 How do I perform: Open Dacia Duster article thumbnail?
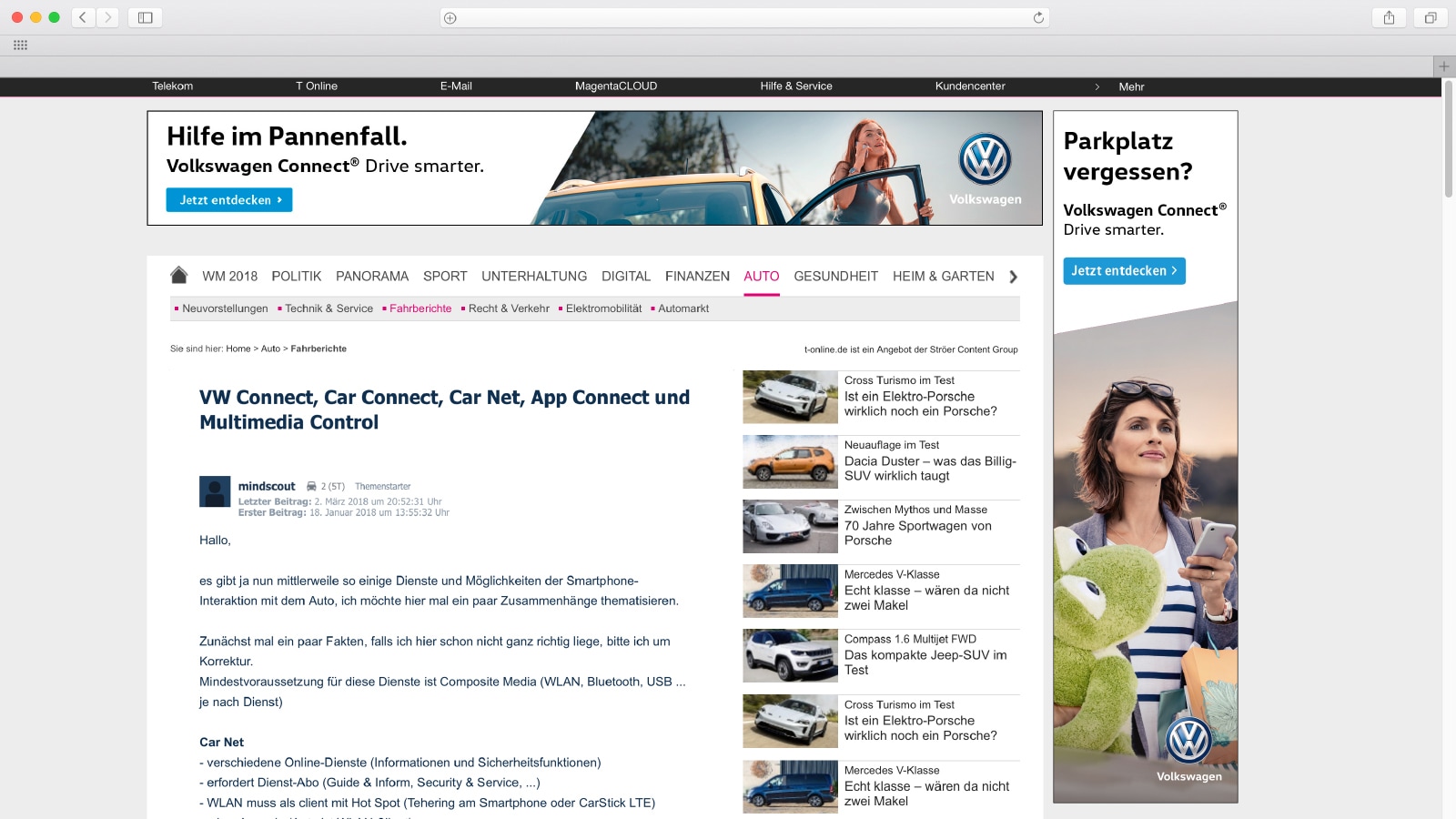click(x=790, y=461)
